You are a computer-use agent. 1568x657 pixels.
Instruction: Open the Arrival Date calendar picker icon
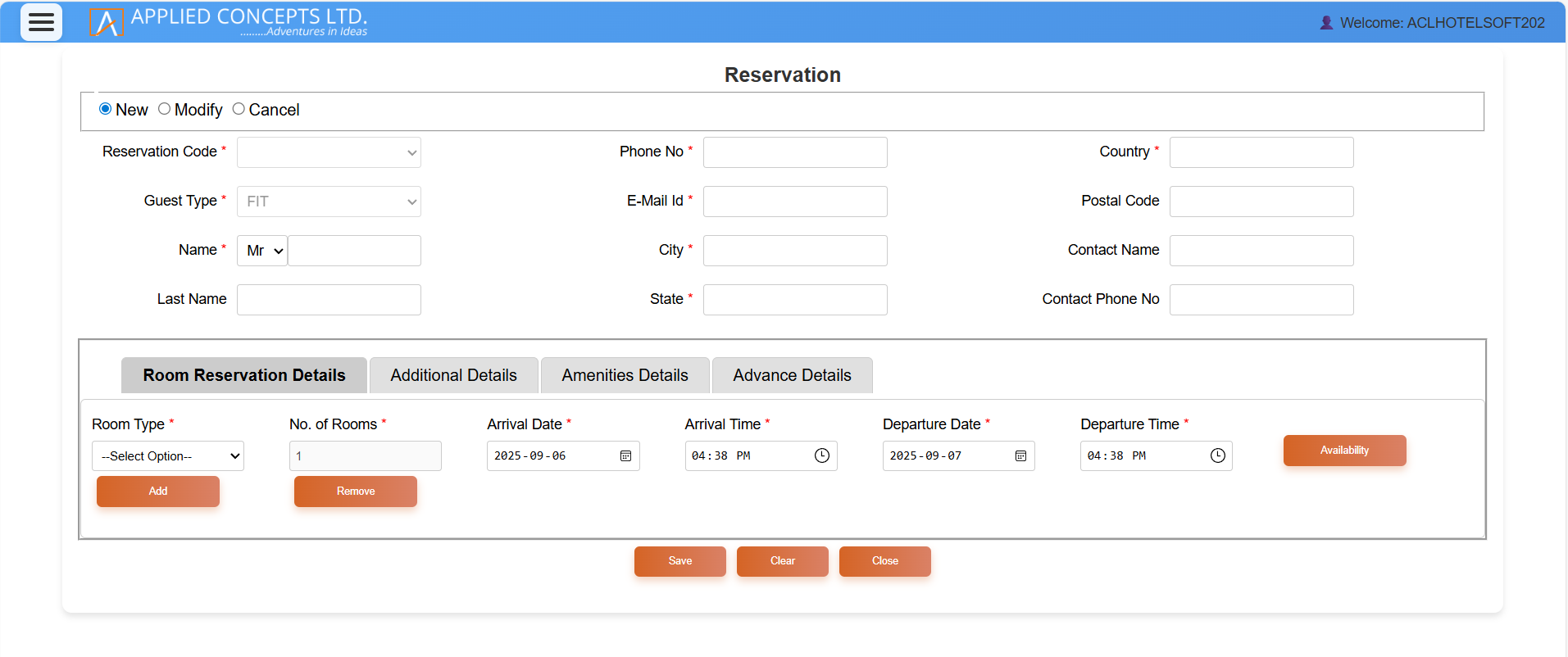click(x=625, y=456)
